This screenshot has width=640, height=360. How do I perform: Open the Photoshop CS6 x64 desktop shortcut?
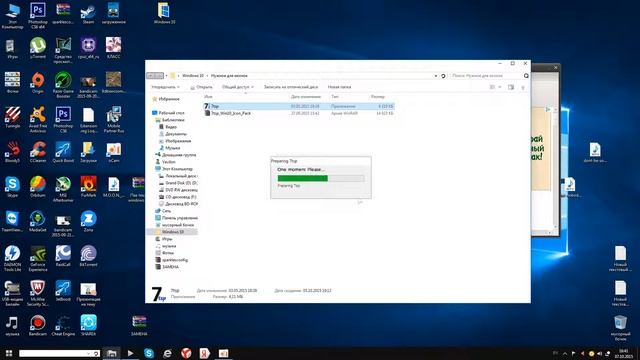(38, 15)
